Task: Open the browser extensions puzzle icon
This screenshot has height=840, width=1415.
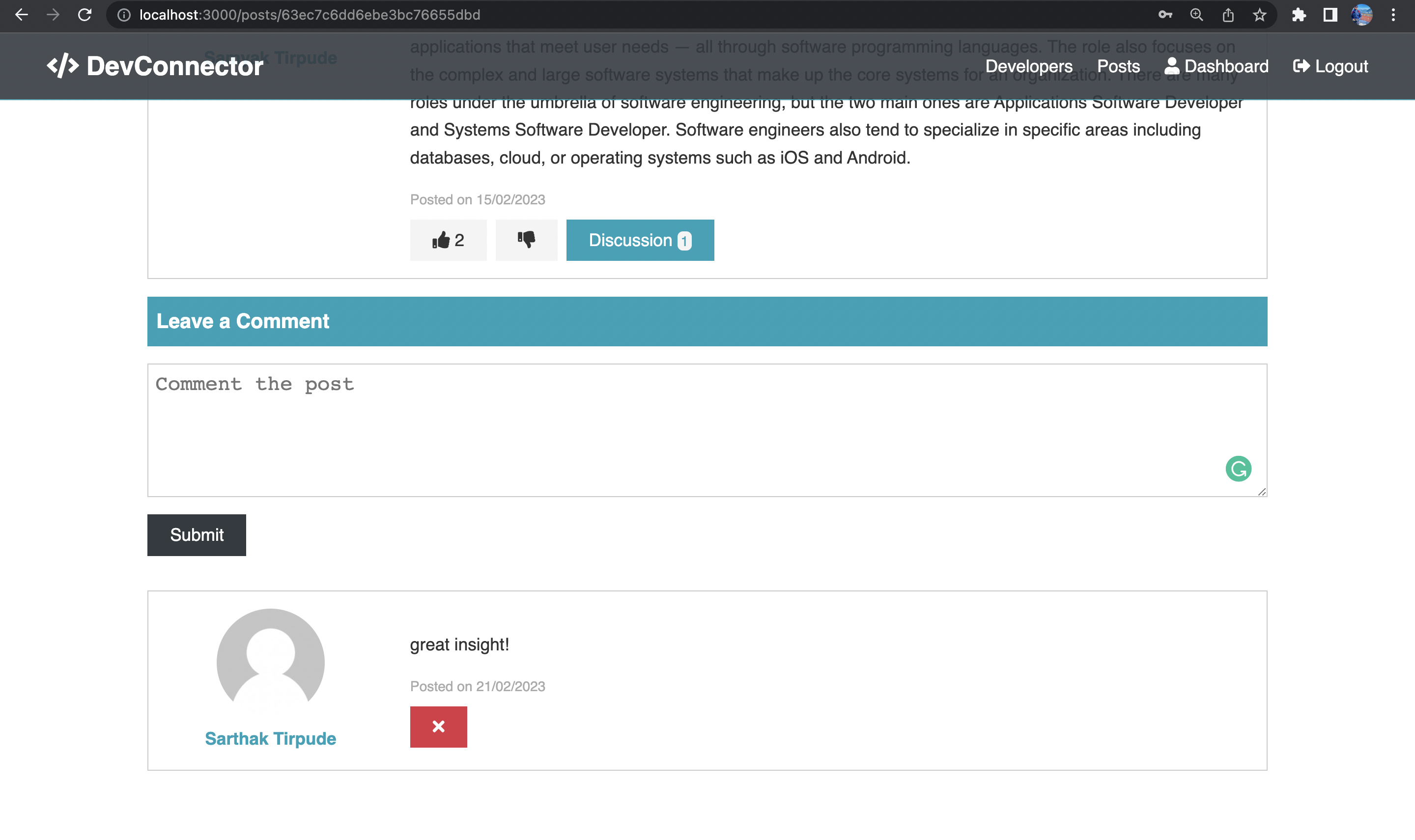Action: point(1299,15)
